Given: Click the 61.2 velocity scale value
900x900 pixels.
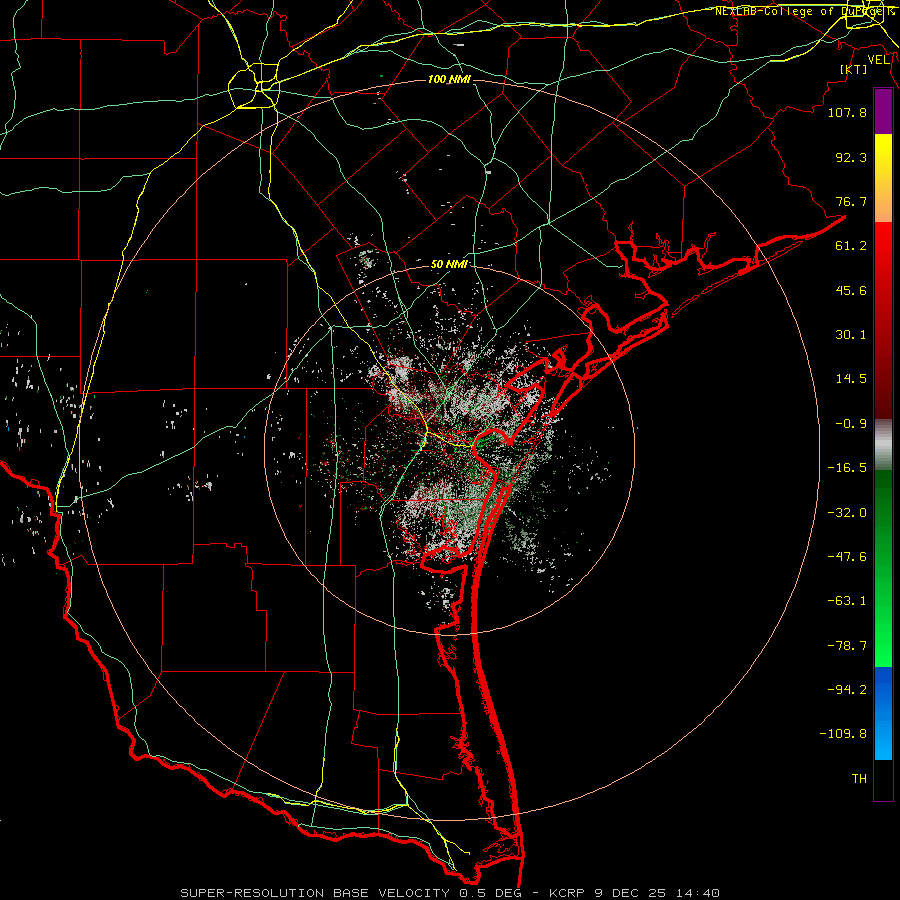Looking at the screenshot, I should tap(851, 246).
